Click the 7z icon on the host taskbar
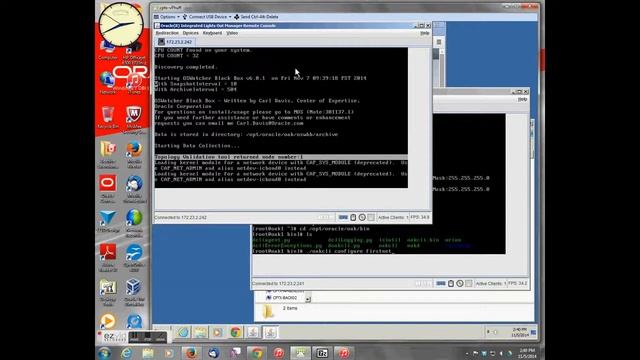This screenshot has height=360, width=640. (x=322, y=353)
